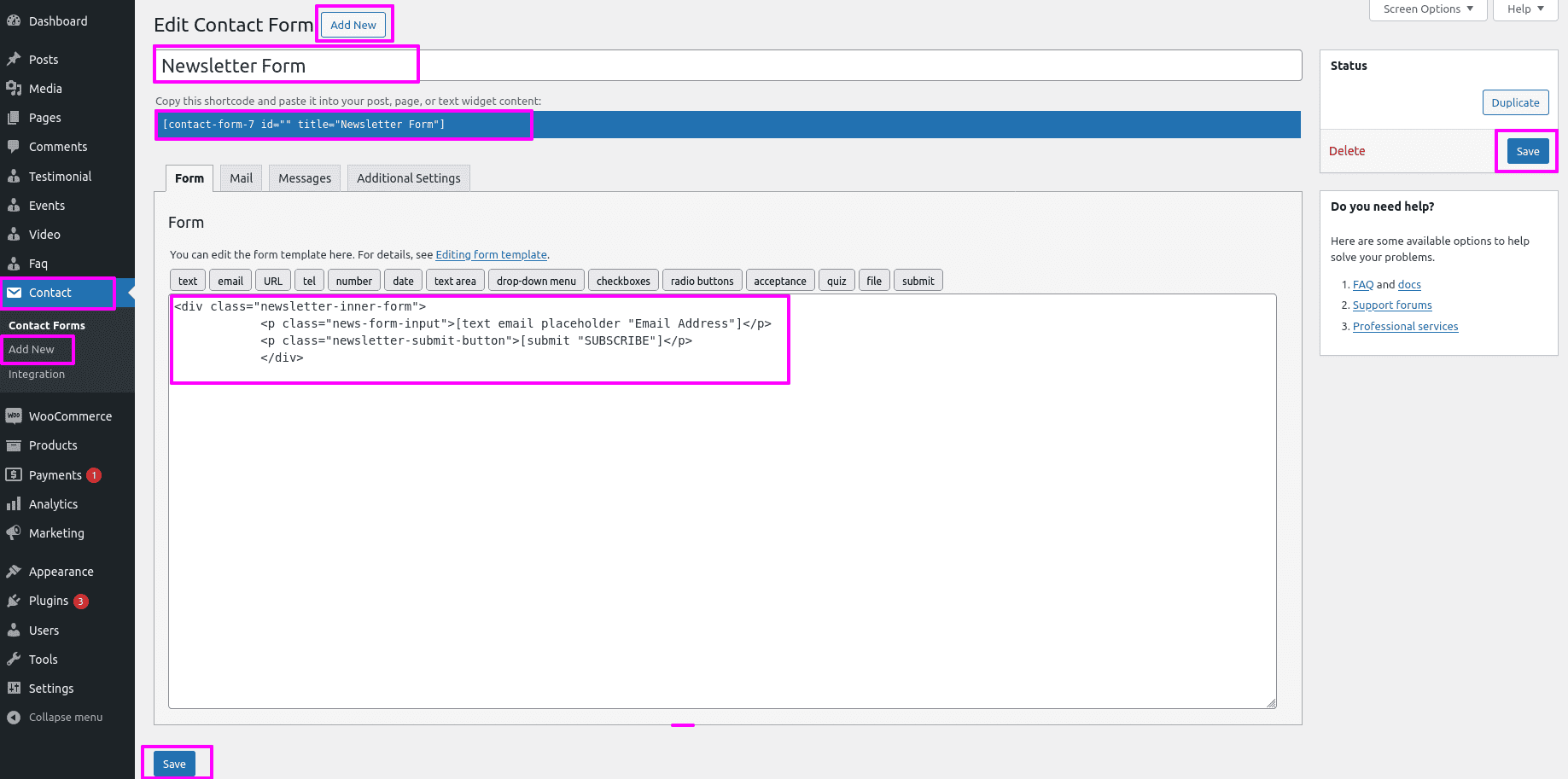This screenshot has height=779, width=1568.
Task: Click the Media library icon
Action: tap(14, 88)
